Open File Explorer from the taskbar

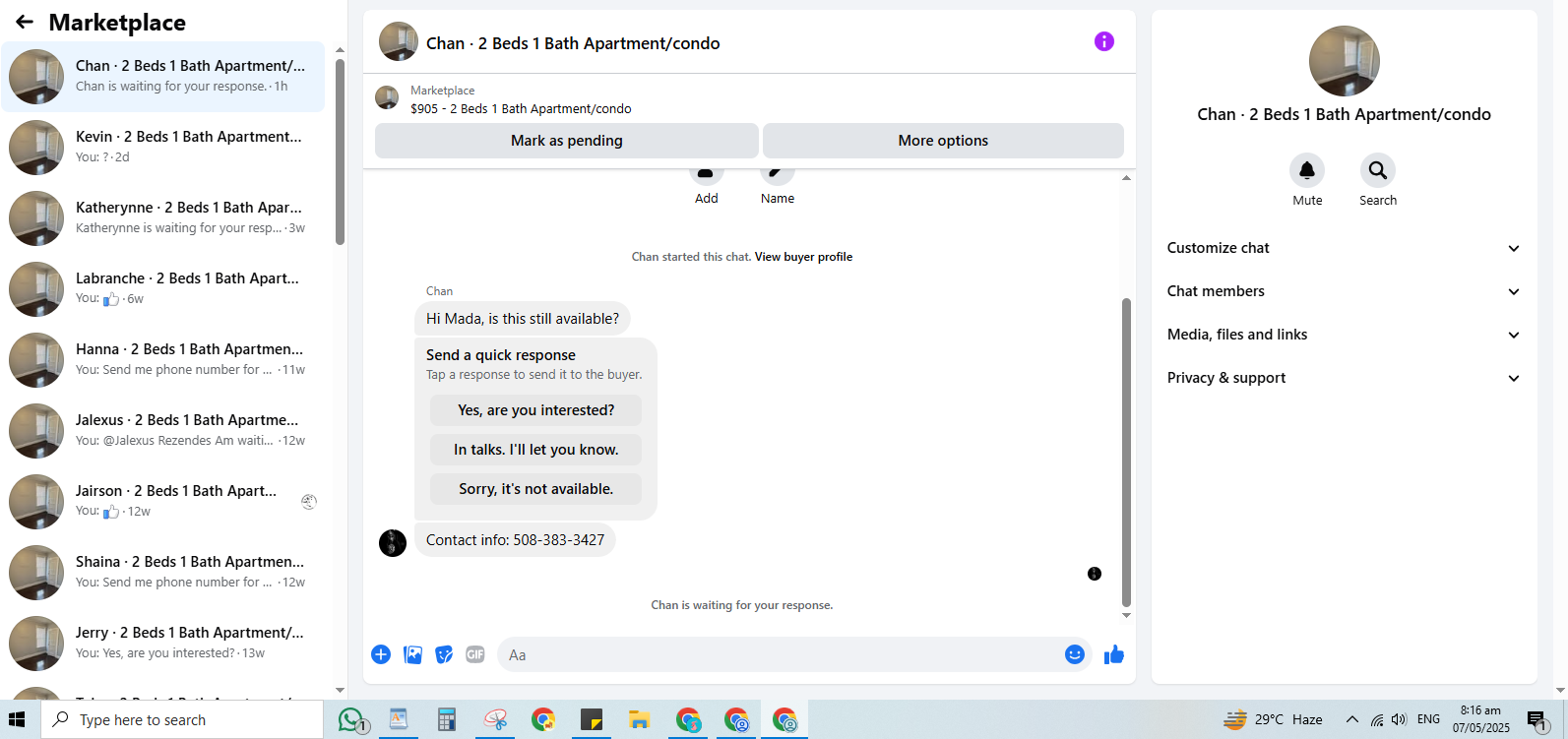pyautogui.click(x=640, y=720)
